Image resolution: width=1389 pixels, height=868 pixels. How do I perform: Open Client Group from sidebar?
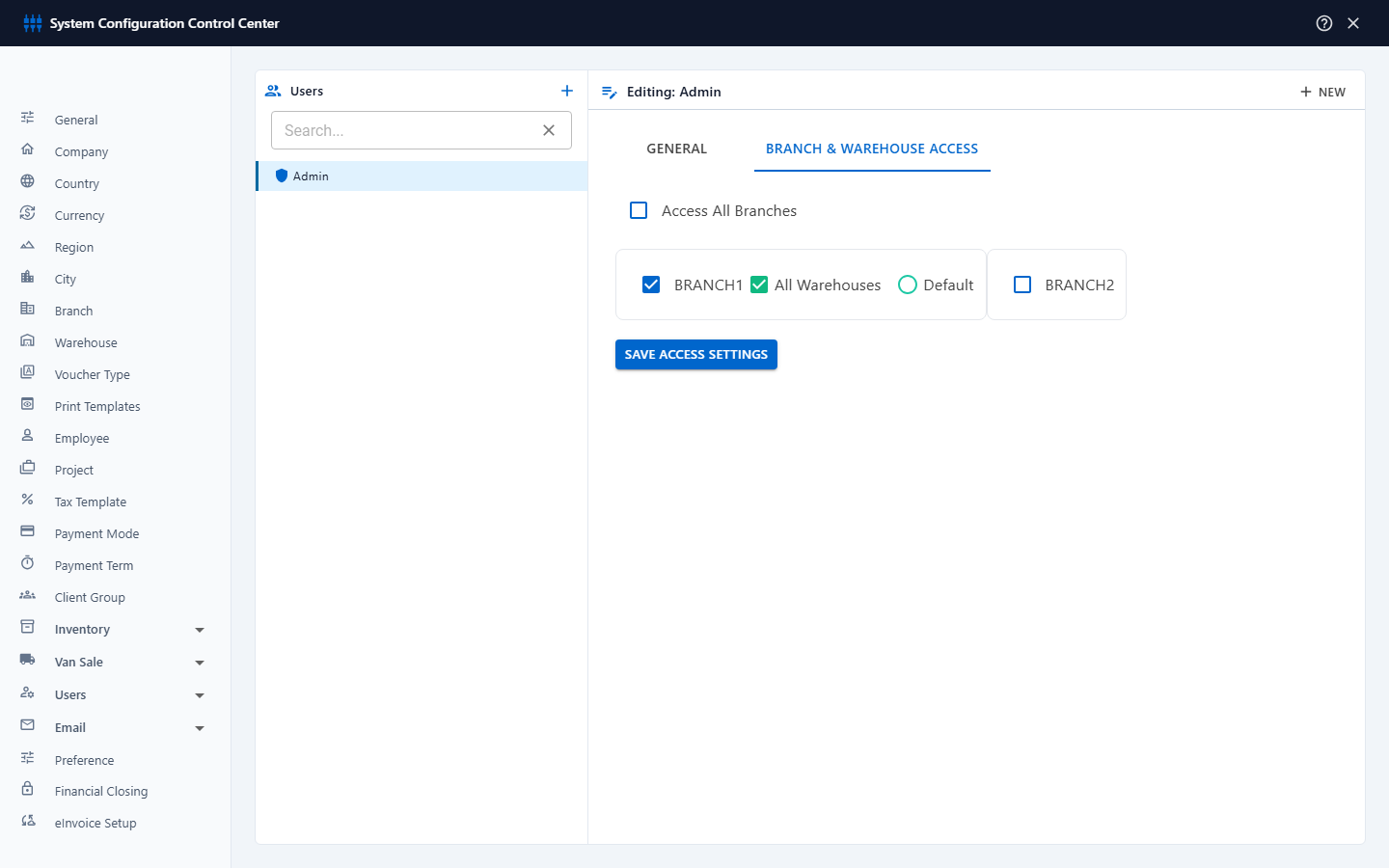tap(90, 597)
